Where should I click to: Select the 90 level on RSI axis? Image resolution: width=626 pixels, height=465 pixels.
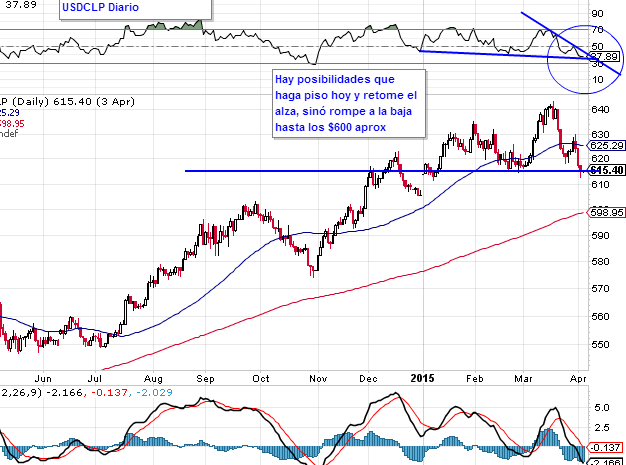(x=598, y=14)
